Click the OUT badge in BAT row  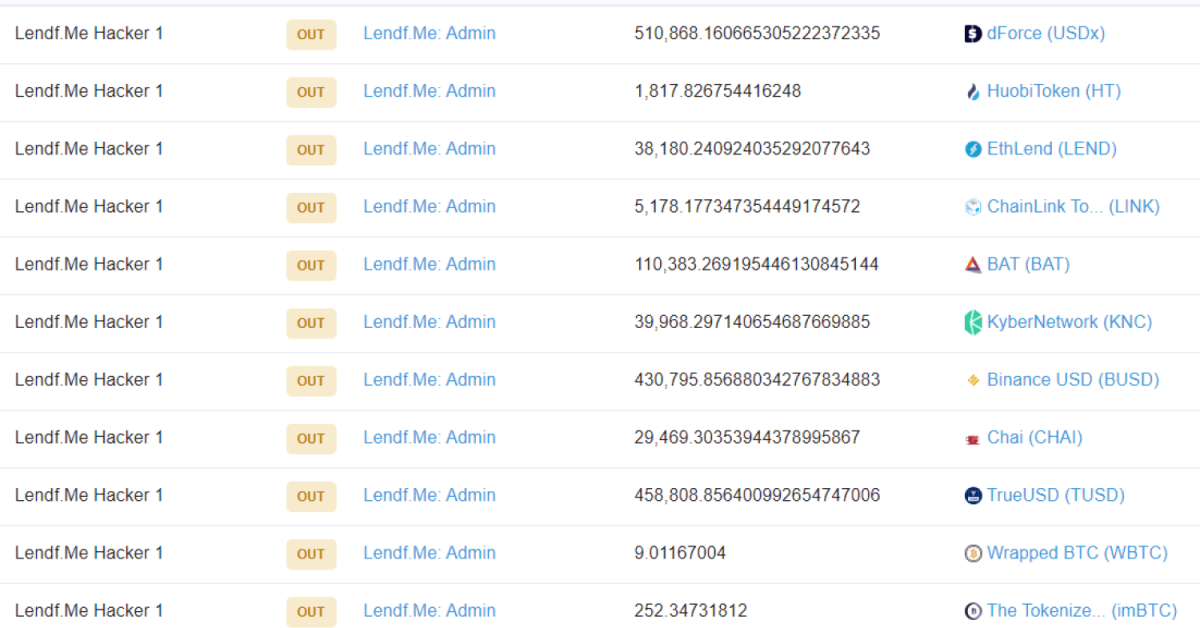pos(311,265)
